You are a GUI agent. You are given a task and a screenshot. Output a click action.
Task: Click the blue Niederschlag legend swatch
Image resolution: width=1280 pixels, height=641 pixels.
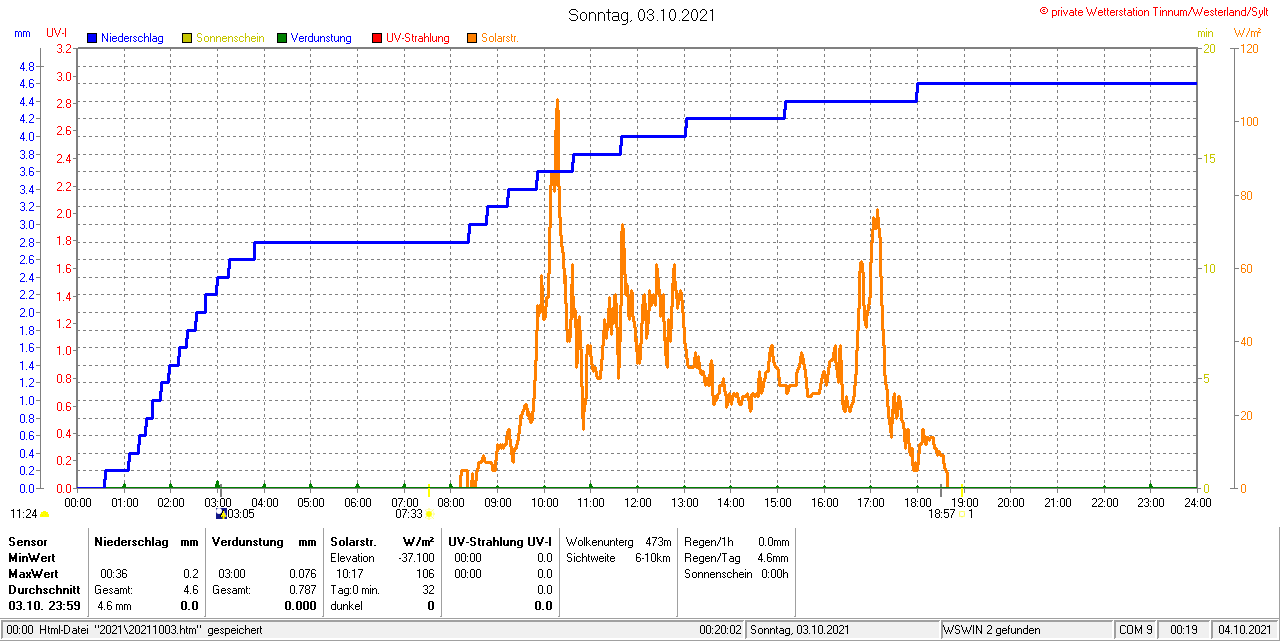click(x=92, y=38)
